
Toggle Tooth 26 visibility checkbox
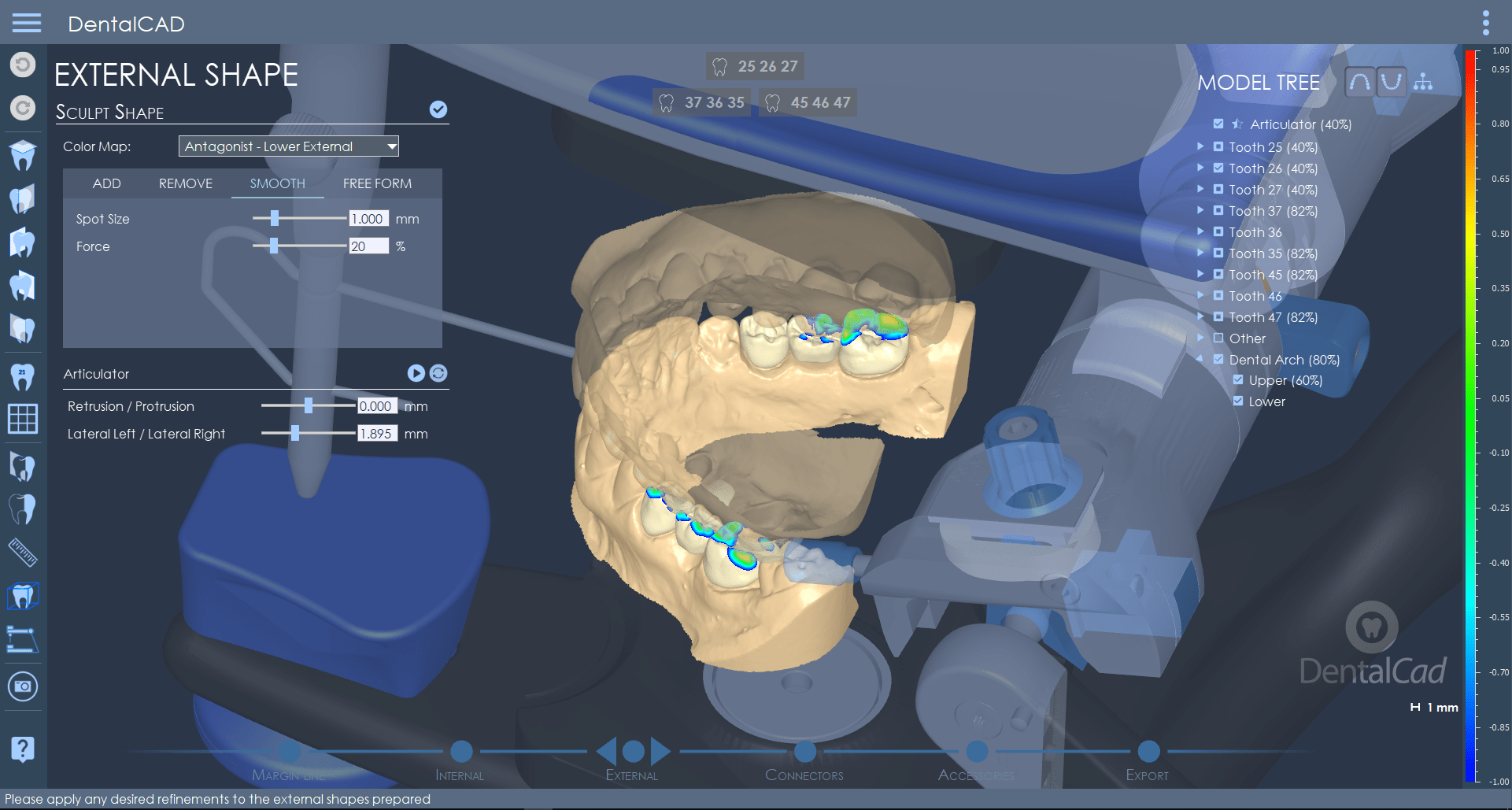pyautogui.click(x=1218, y=168)
